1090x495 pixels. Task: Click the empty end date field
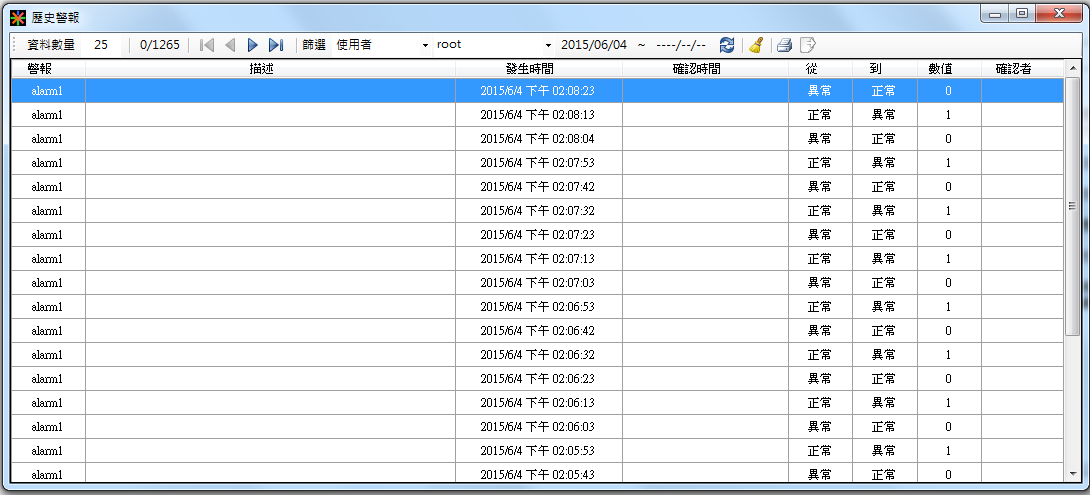pyautogui.click(x=681, y=45)
